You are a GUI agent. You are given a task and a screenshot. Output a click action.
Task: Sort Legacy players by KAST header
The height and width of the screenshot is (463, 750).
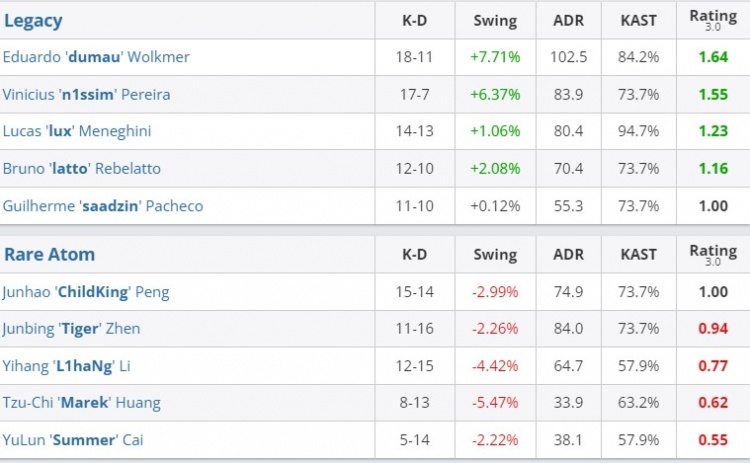click(638, 20)
